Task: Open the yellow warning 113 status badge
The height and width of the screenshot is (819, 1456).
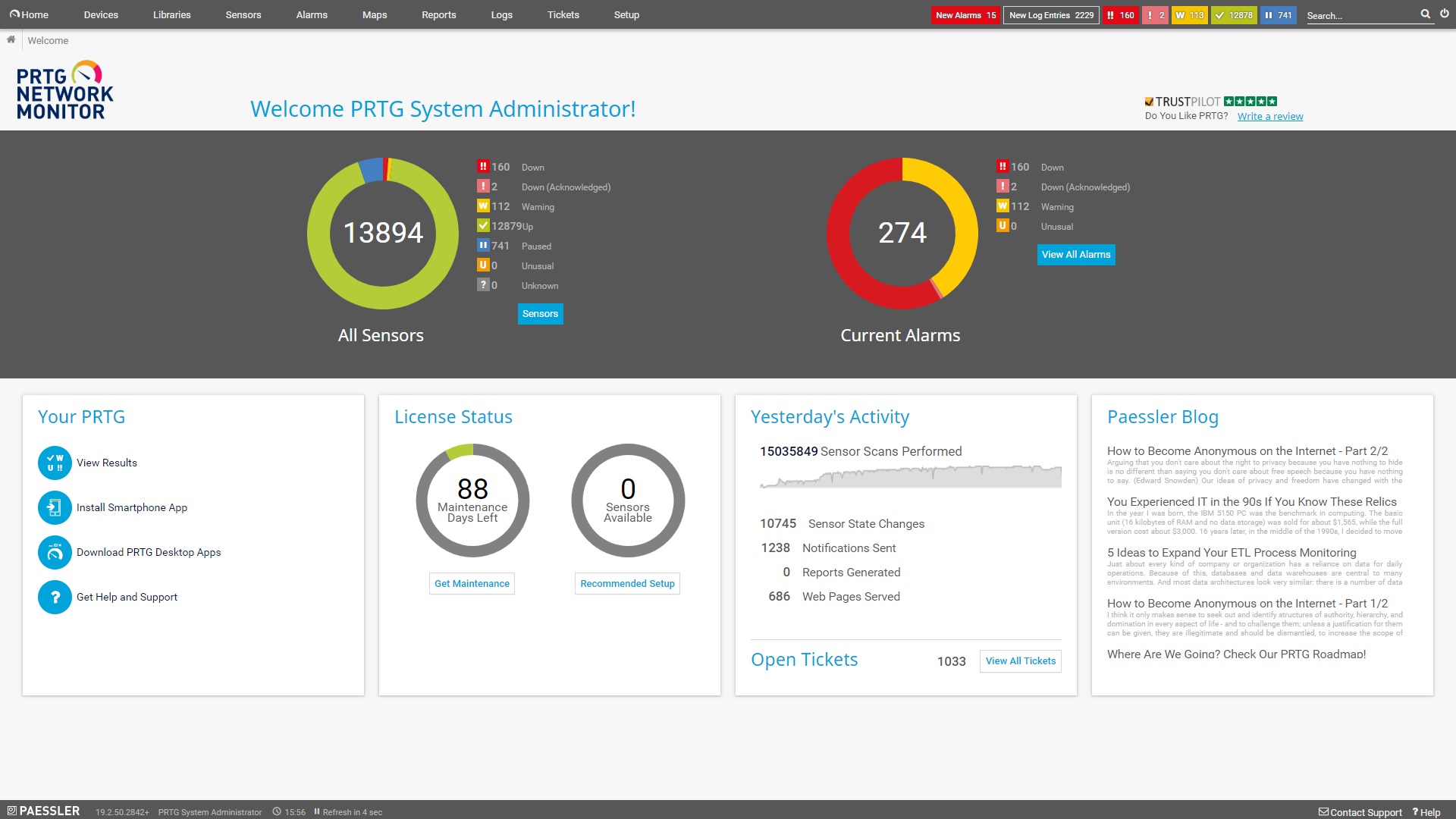Action: (1190, 15)
